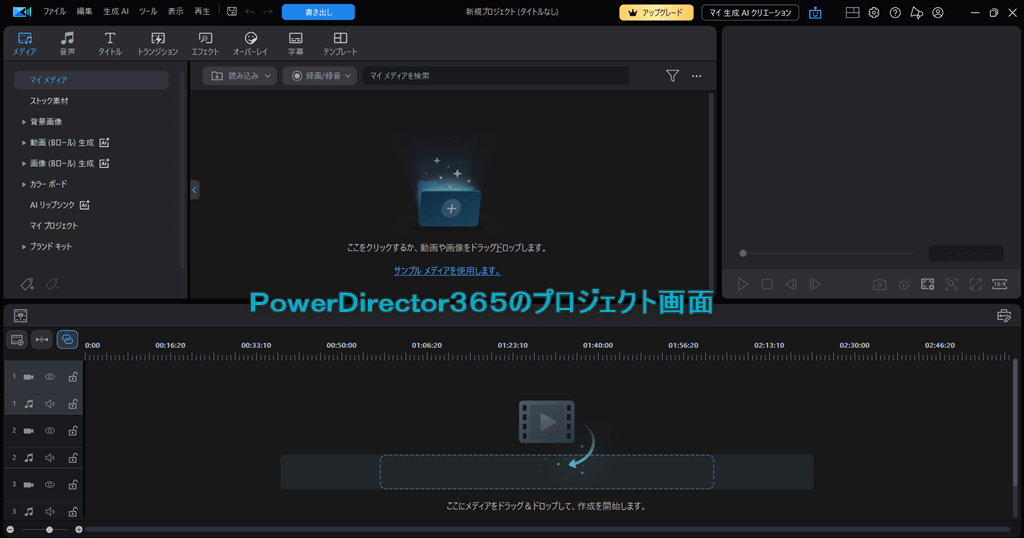This screenshot has width=1024, height=538.
Task: Open マイ 生成 AI クリエーション
Action: 750,12
